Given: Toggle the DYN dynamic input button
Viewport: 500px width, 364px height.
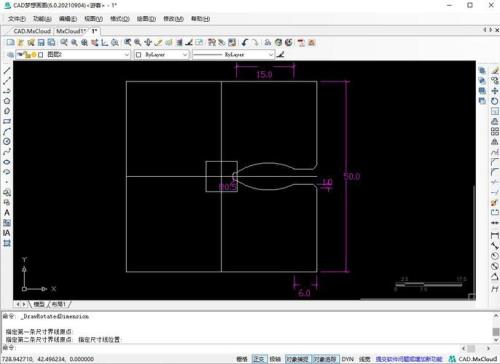Looking at the screenshot, I should 347,359.
